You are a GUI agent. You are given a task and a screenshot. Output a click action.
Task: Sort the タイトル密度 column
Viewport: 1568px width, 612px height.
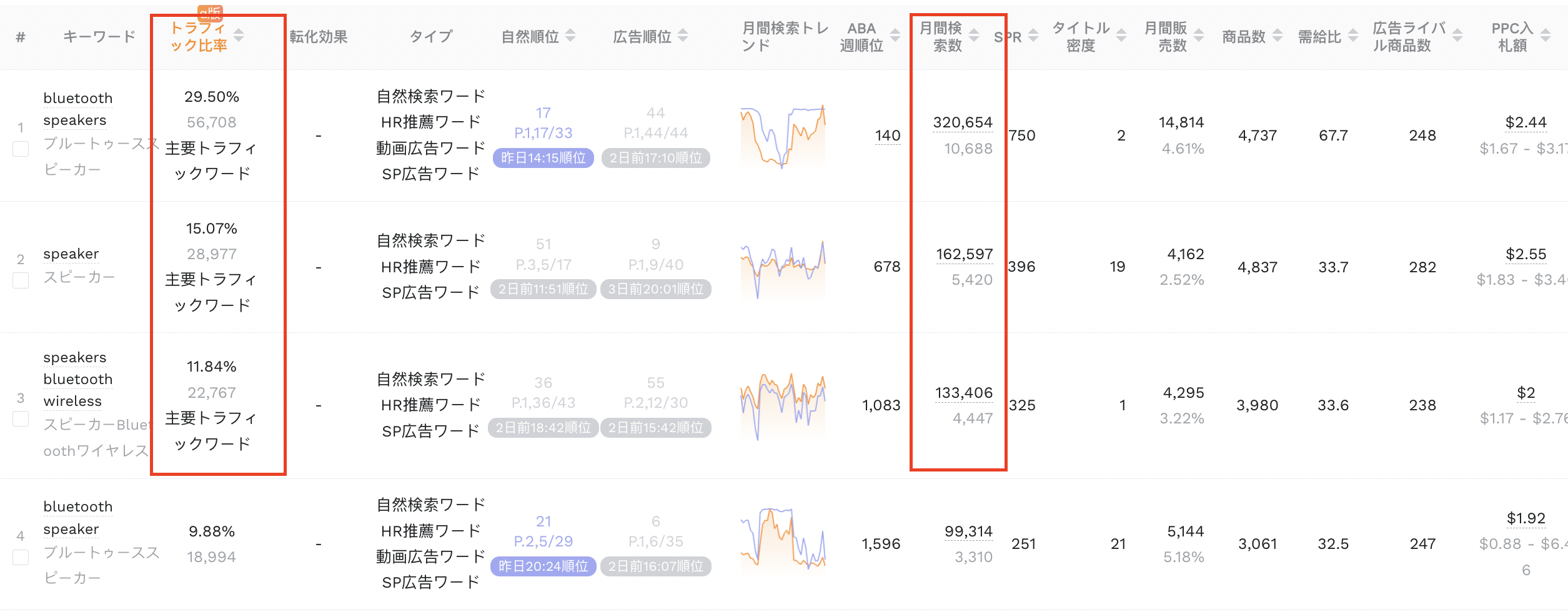click(x=1121, y=36)
